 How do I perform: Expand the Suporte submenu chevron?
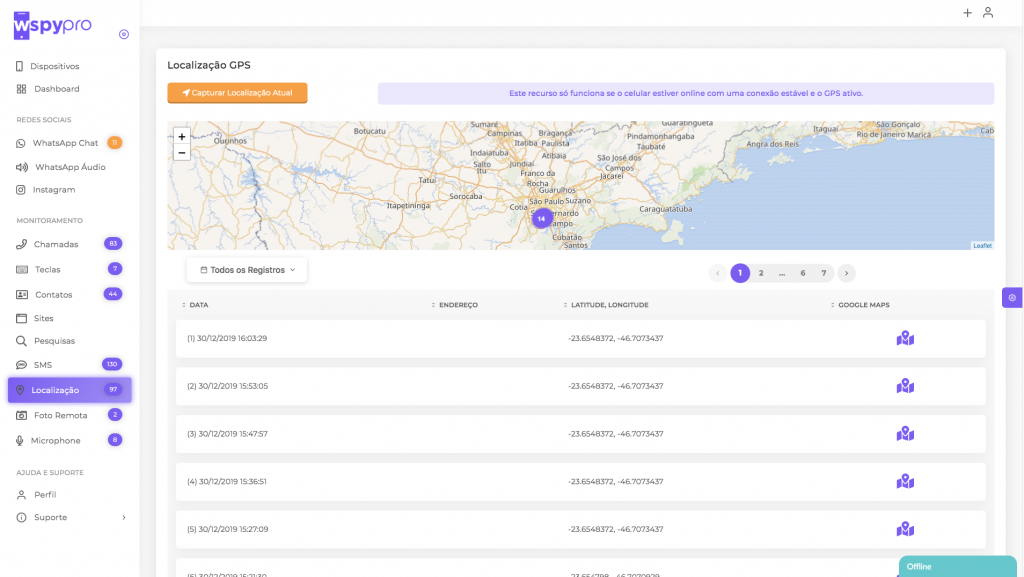[124, 518]
